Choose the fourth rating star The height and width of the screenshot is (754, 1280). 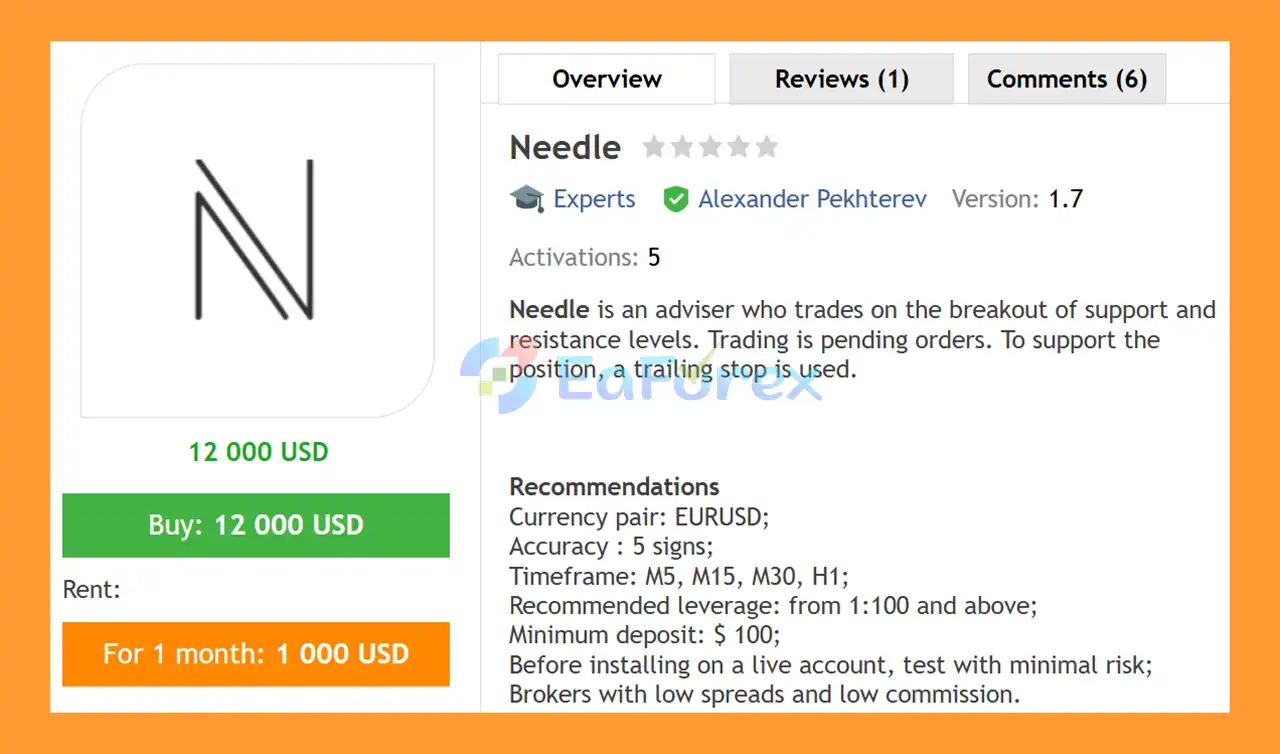738,148
